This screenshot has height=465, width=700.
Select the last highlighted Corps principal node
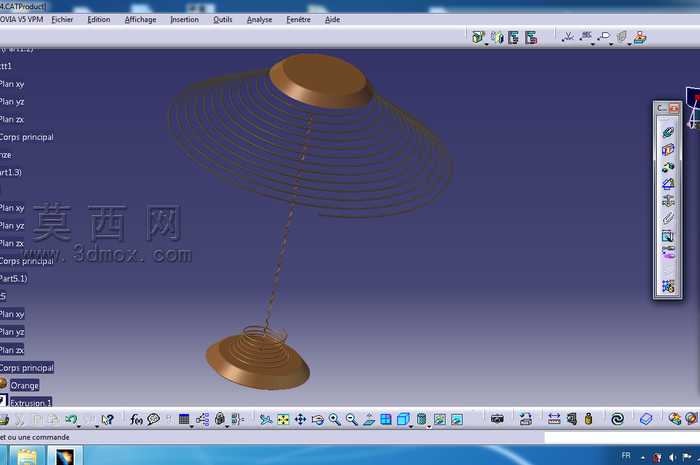(x=27, y=368)
